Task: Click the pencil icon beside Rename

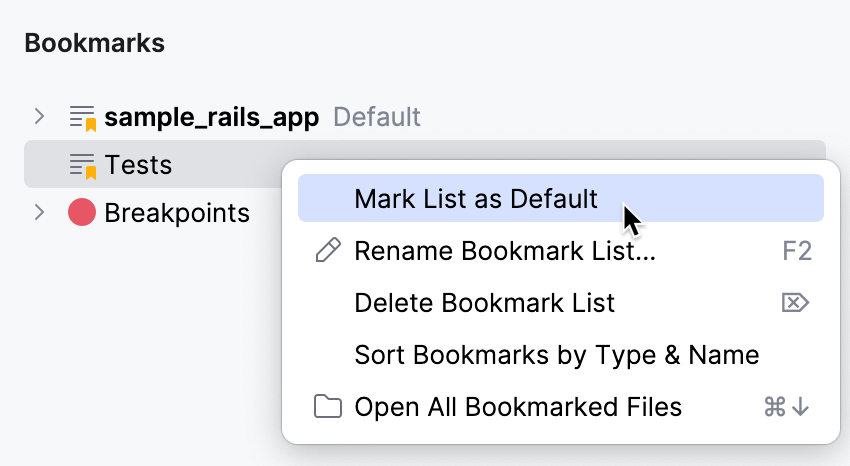Action: [327, 251]
